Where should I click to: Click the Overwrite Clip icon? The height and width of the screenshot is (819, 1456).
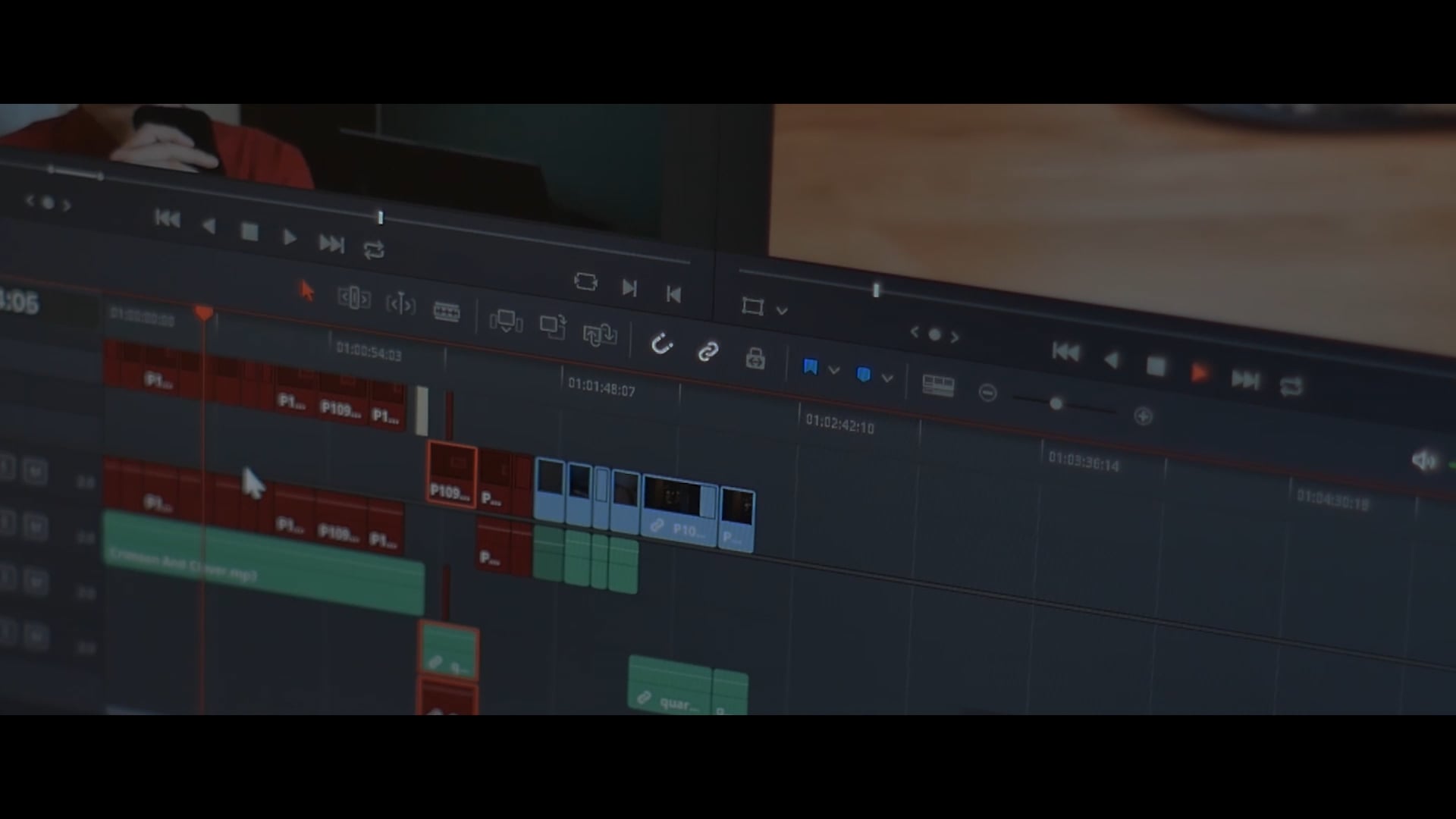553,327
